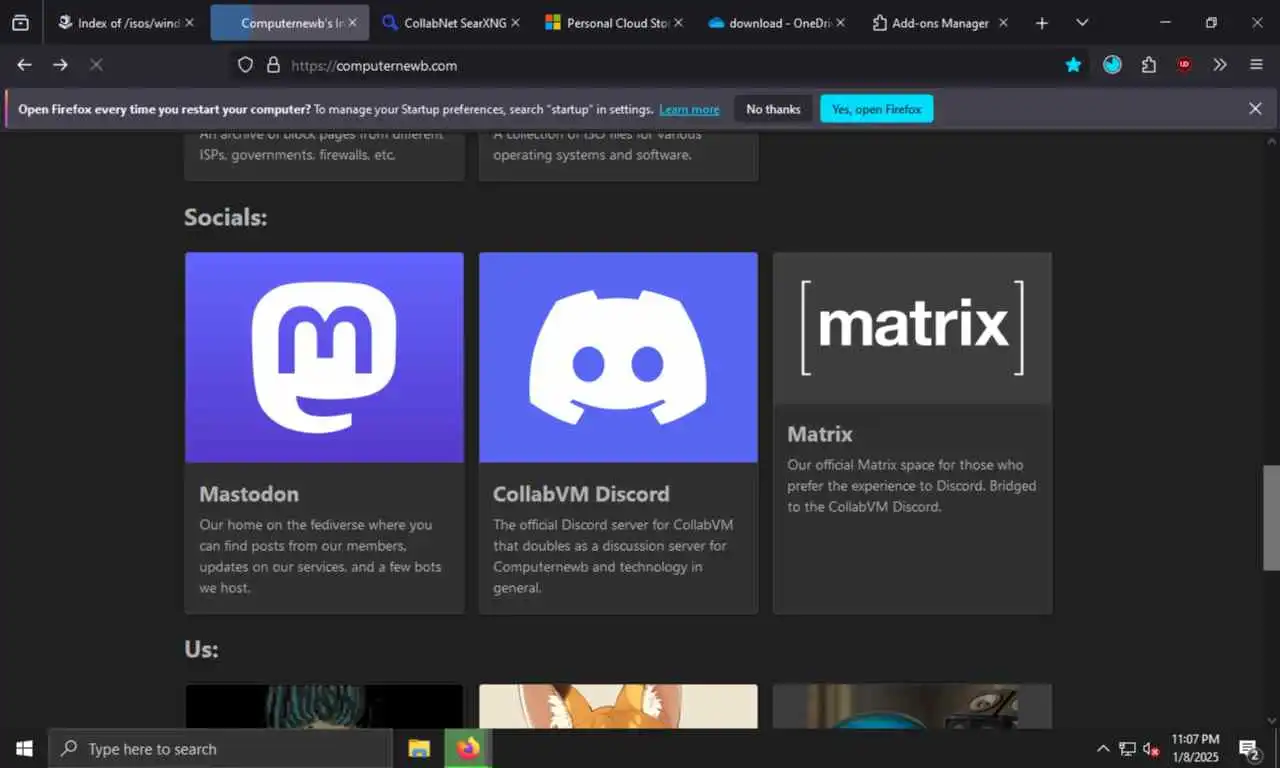The image size is (1280, 768).
Task: Open the Windows notification center
Action: tap(1250, 748)
